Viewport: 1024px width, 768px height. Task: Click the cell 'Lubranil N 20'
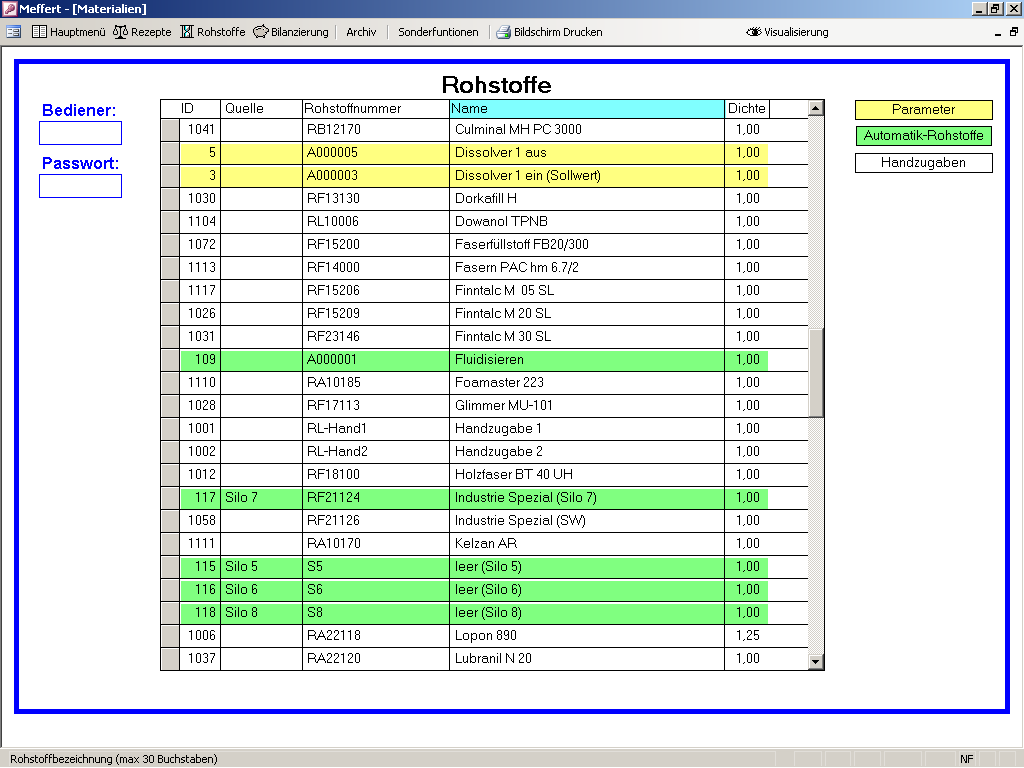point(587,658)
